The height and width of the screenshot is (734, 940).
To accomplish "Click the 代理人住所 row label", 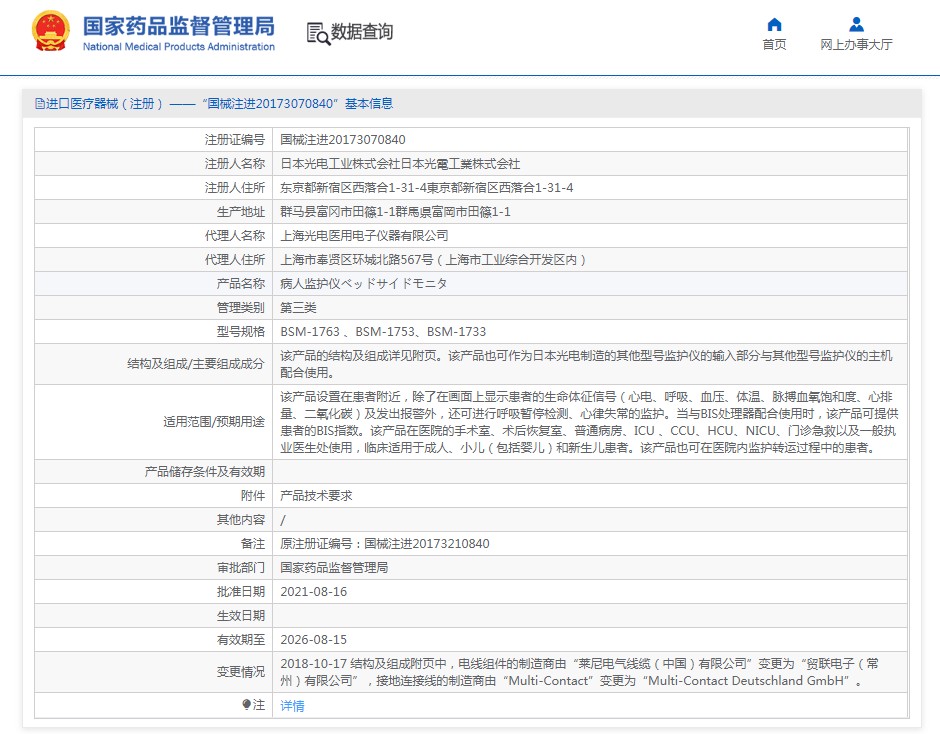I will pos(234,260).
